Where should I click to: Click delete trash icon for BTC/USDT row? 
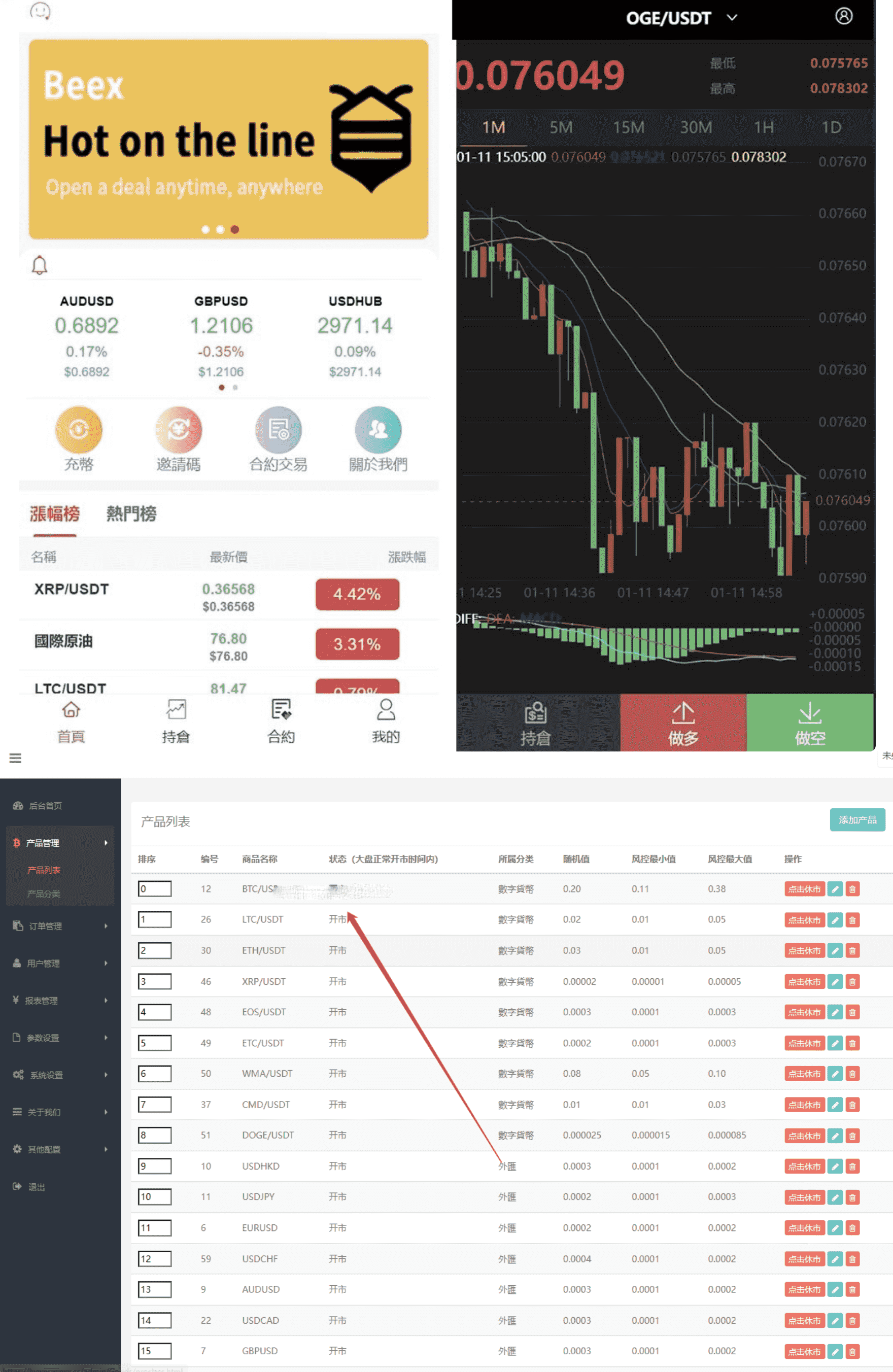(x=852, y=889)
